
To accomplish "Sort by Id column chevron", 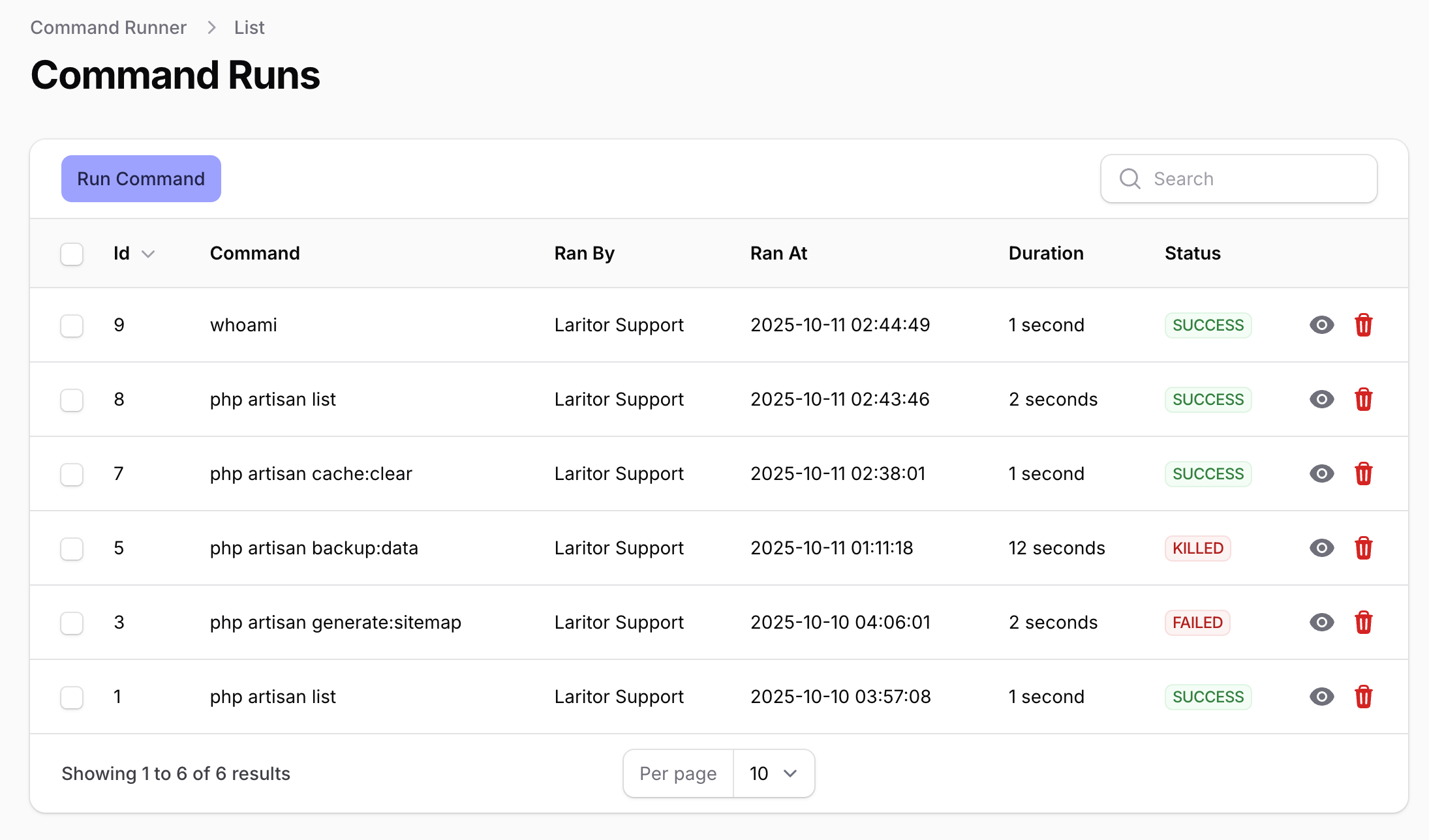I will click(x=148, y=254).
